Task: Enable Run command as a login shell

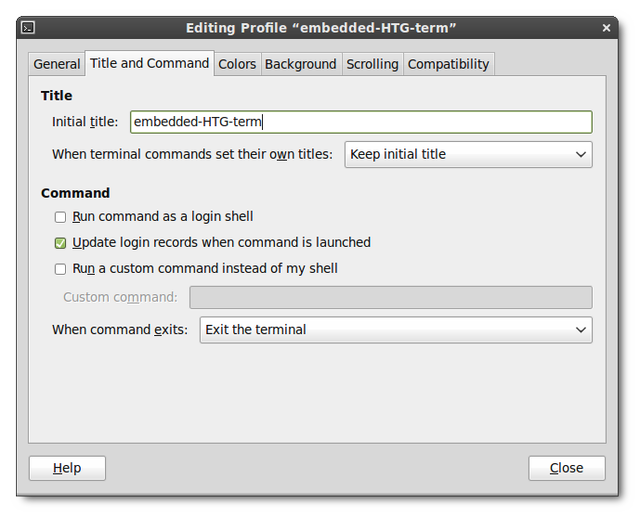Action: coord(60,217)
